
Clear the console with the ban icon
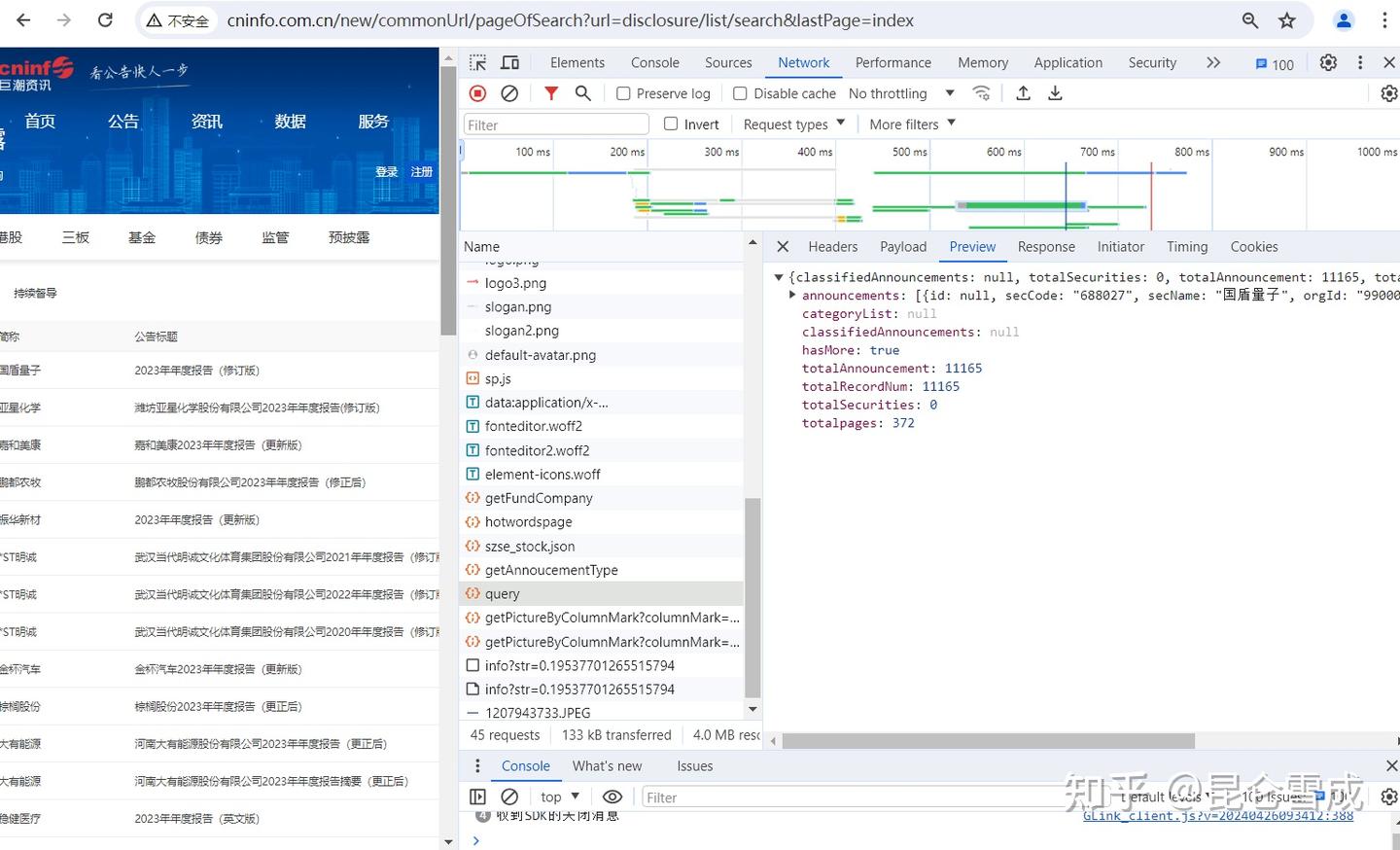[x=509, y=797]
